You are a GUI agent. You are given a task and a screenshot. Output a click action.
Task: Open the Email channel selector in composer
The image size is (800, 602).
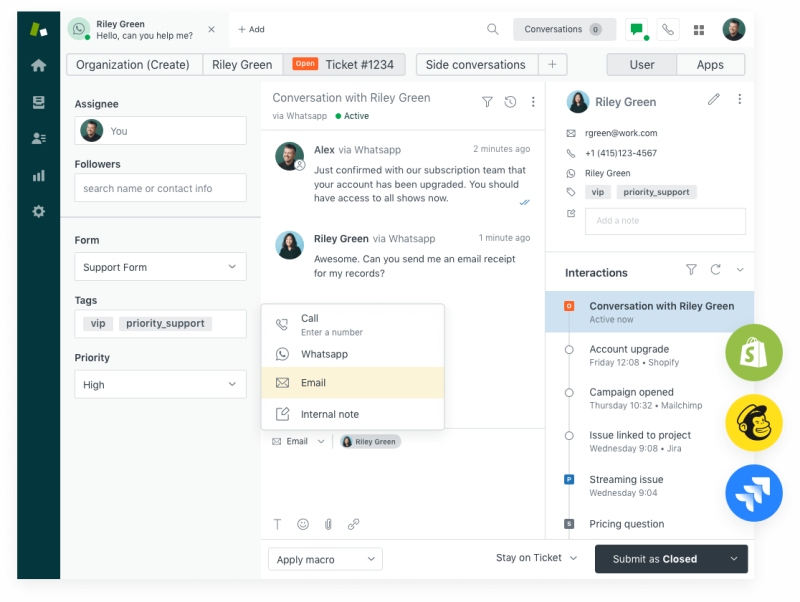pyautogui.click(x=298, y=441)
